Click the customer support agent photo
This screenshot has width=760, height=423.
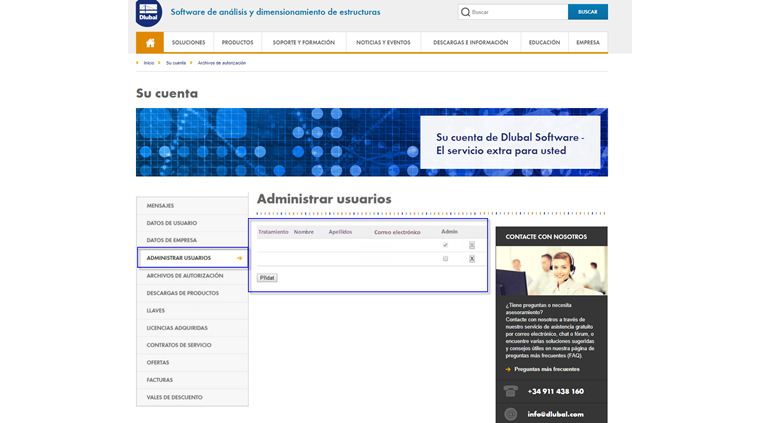(551, 271)
